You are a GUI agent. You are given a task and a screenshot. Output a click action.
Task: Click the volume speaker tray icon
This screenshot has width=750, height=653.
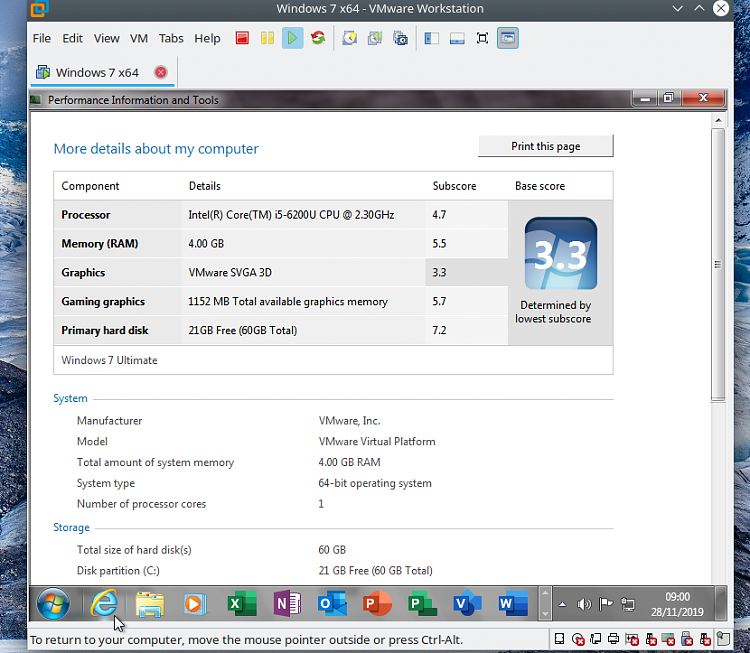(x=584, y=604)
